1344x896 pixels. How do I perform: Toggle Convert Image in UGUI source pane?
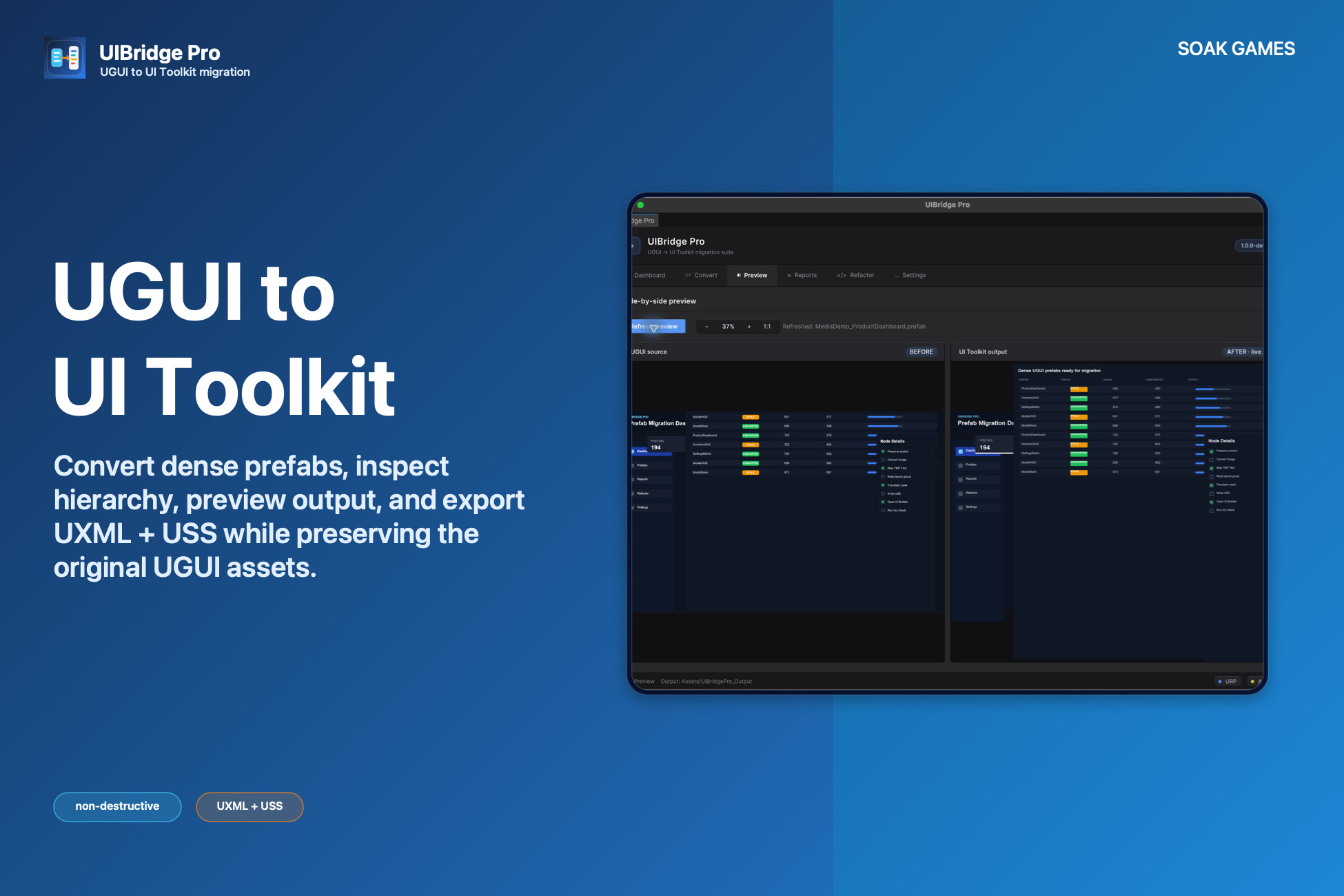coord(883,460)
